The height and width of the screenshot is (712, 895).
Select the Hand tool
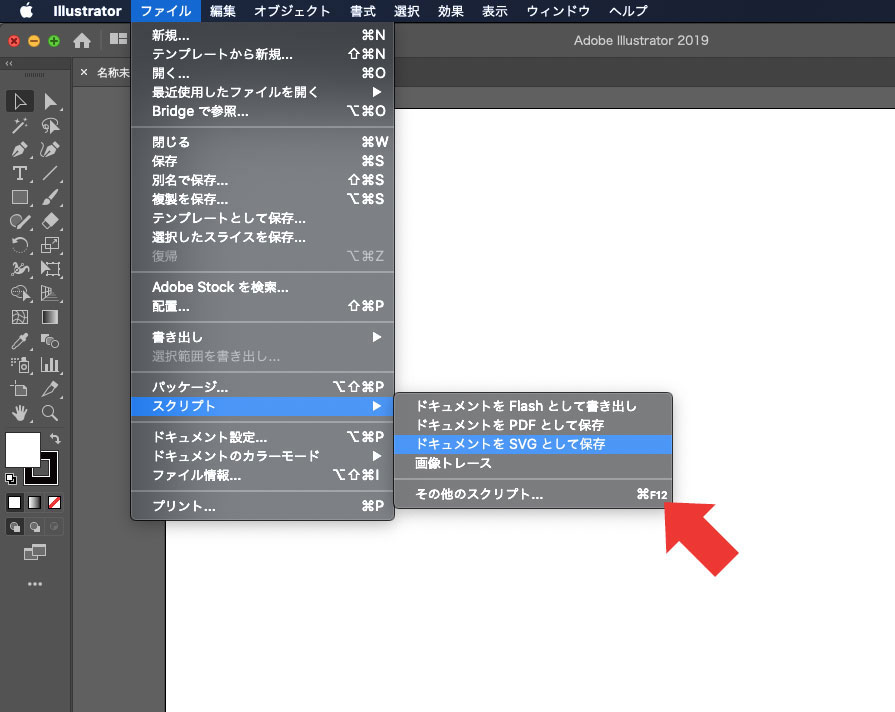tap(20, 413)
